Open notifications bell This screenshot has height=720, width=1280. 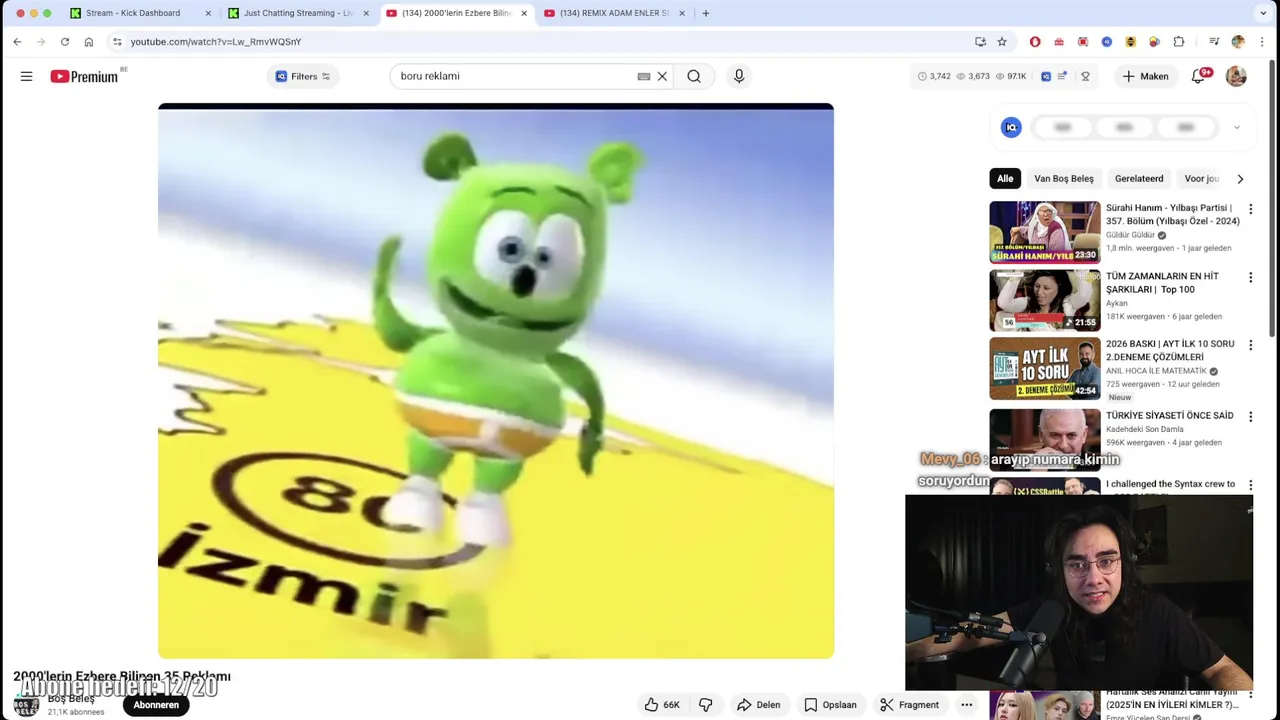[x=1199, y=76]
